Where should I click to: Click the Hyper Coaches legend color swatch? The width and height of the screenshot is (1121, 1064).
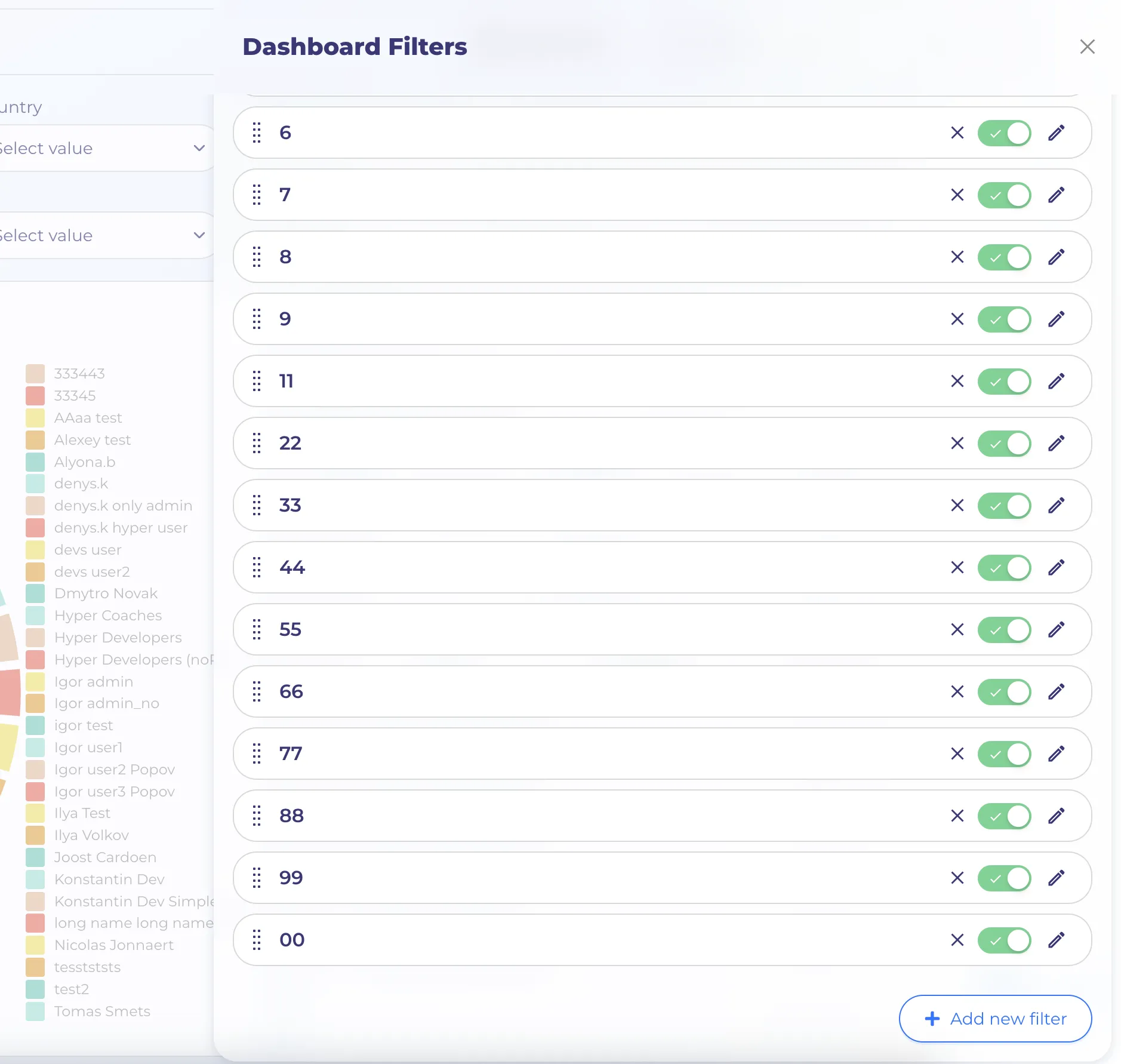(x=35, y=616)
